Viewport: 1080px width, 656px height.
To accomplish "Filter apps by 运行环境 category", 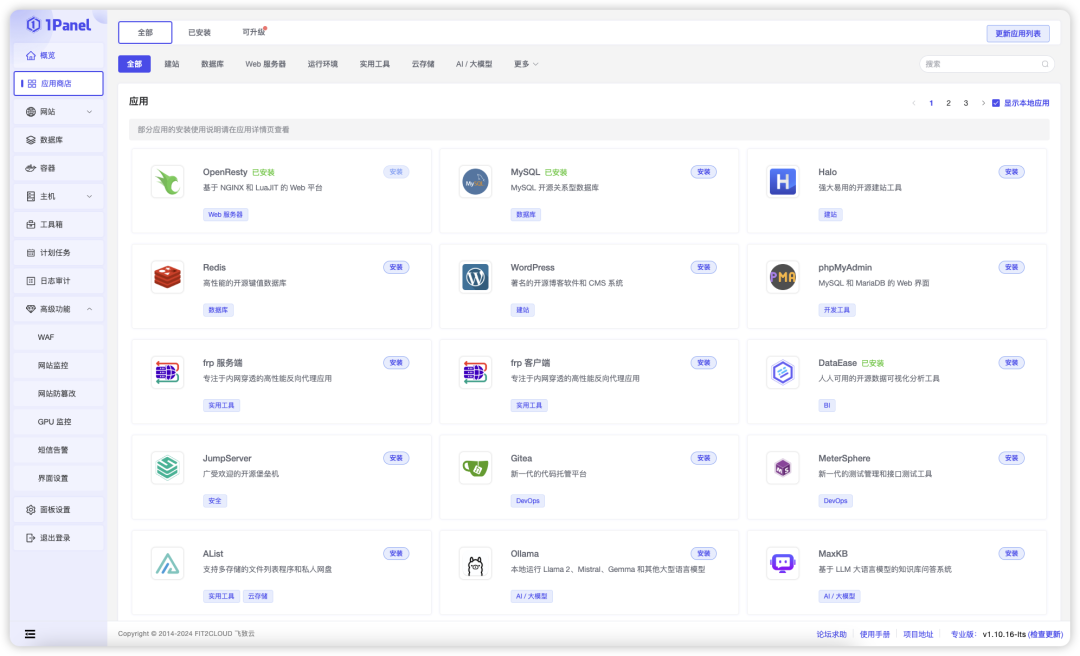I will pos(322,64).
